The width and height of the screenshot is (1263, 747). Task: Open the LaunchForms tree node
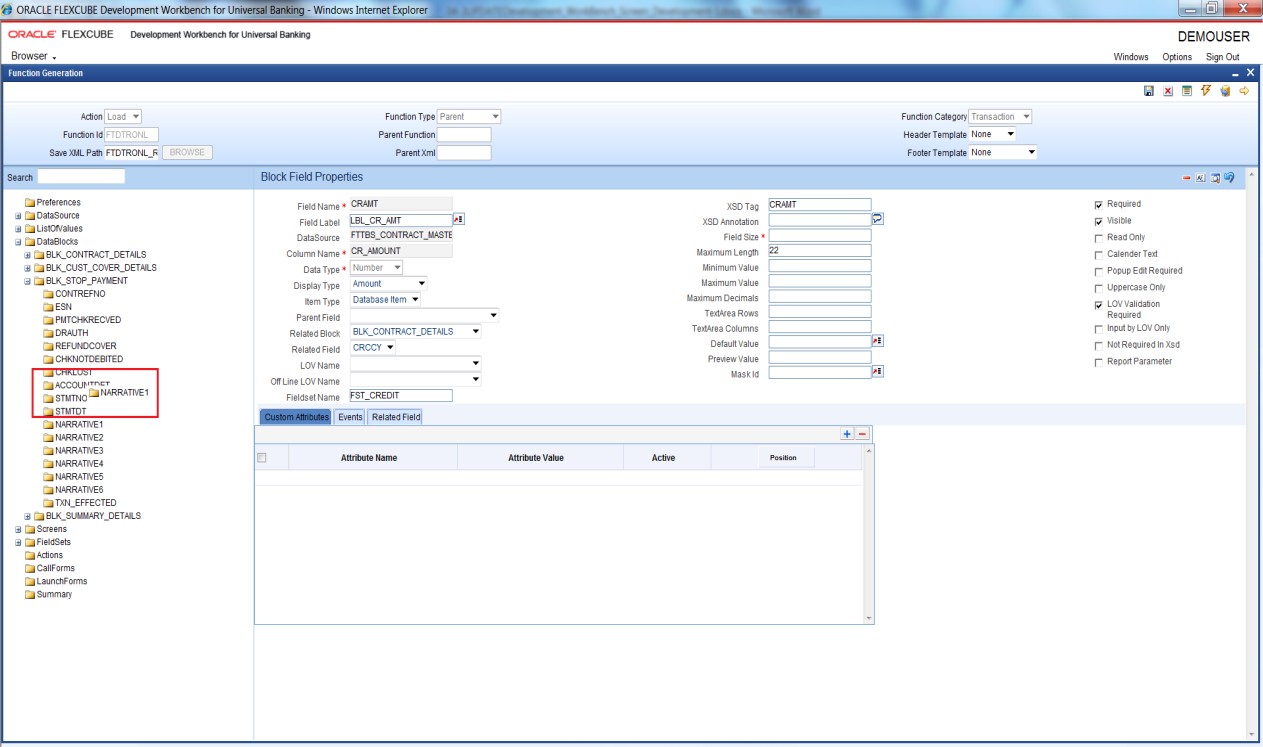[x=55, y=581]
